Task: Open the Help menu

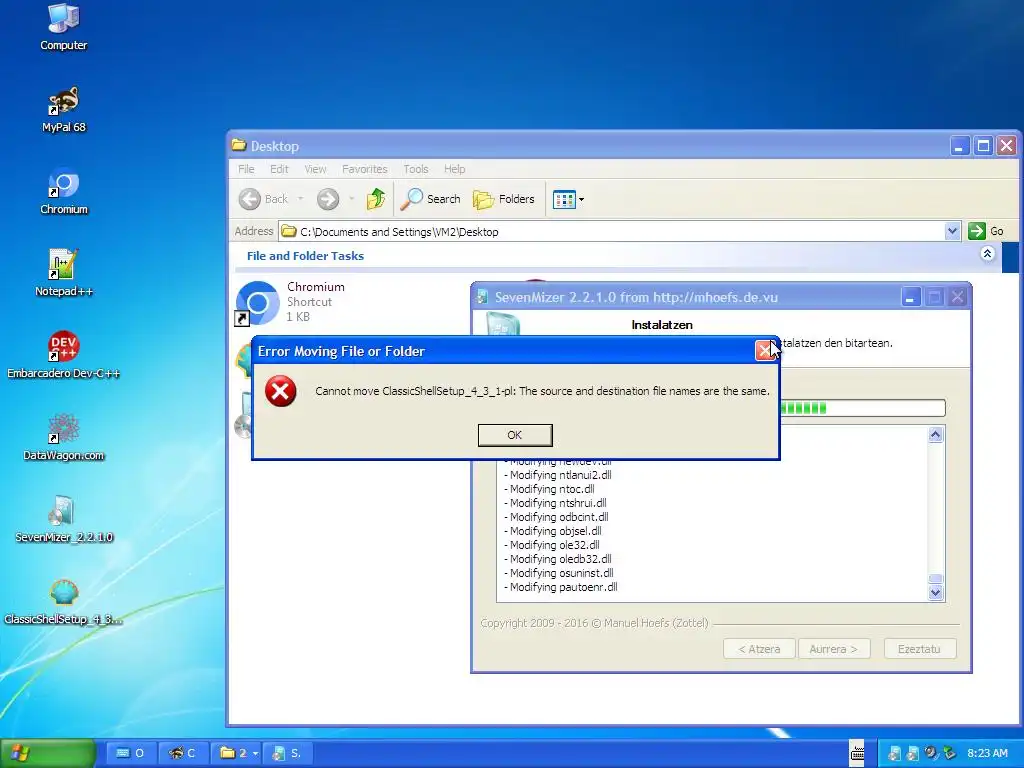Action: 455,169
